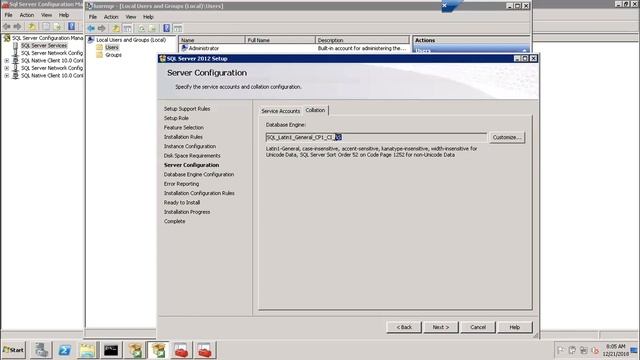Click Instance Configuration step
Image resolution: width=640 pixels, height=360 pixels.
(190, 146)
